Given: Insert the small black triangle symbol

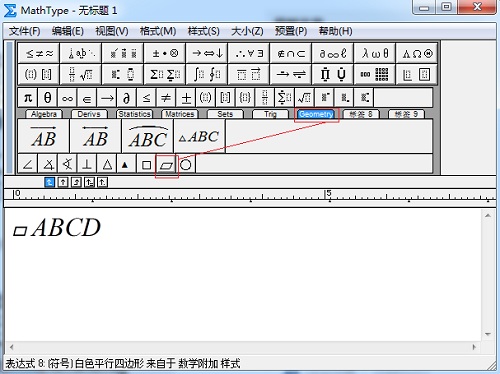Looking at the screenshot, I should [x=125, y=164].
